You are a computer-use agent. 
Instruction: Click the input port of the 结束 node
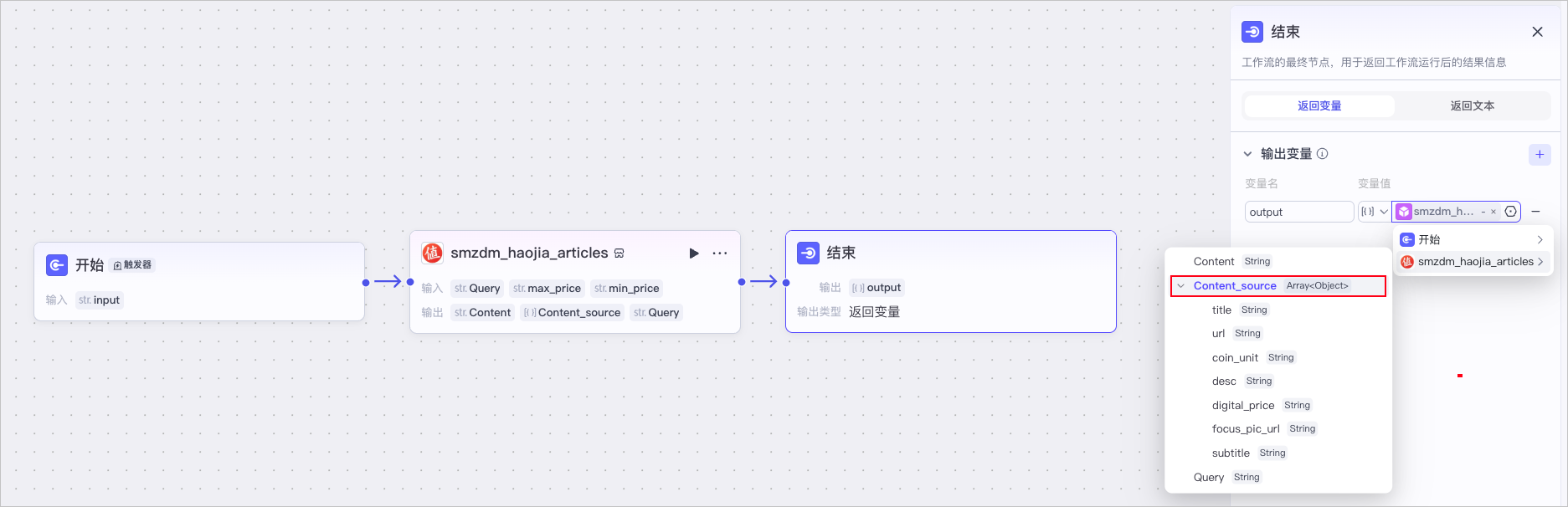pos(786,282)
